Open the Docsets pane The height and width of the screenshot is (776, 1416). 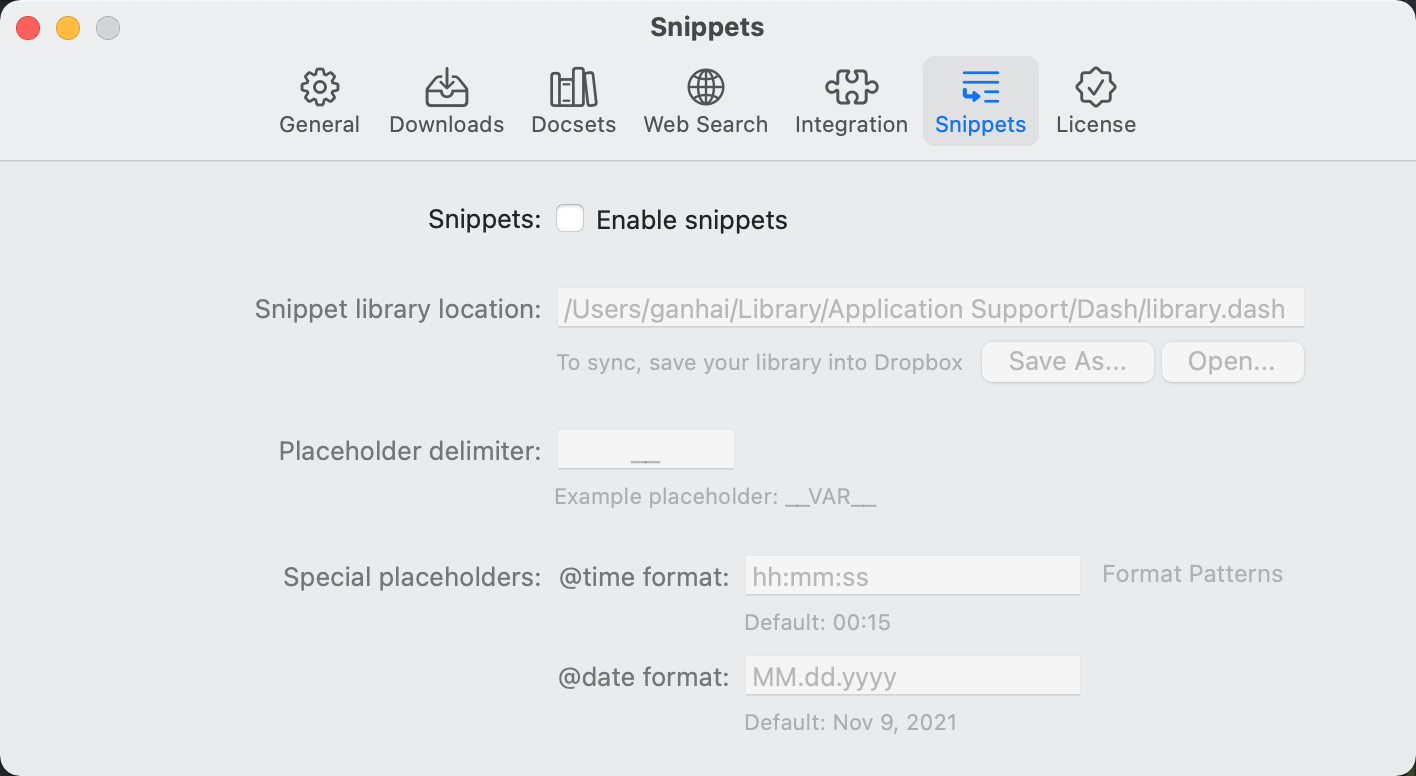coord(573,100)
